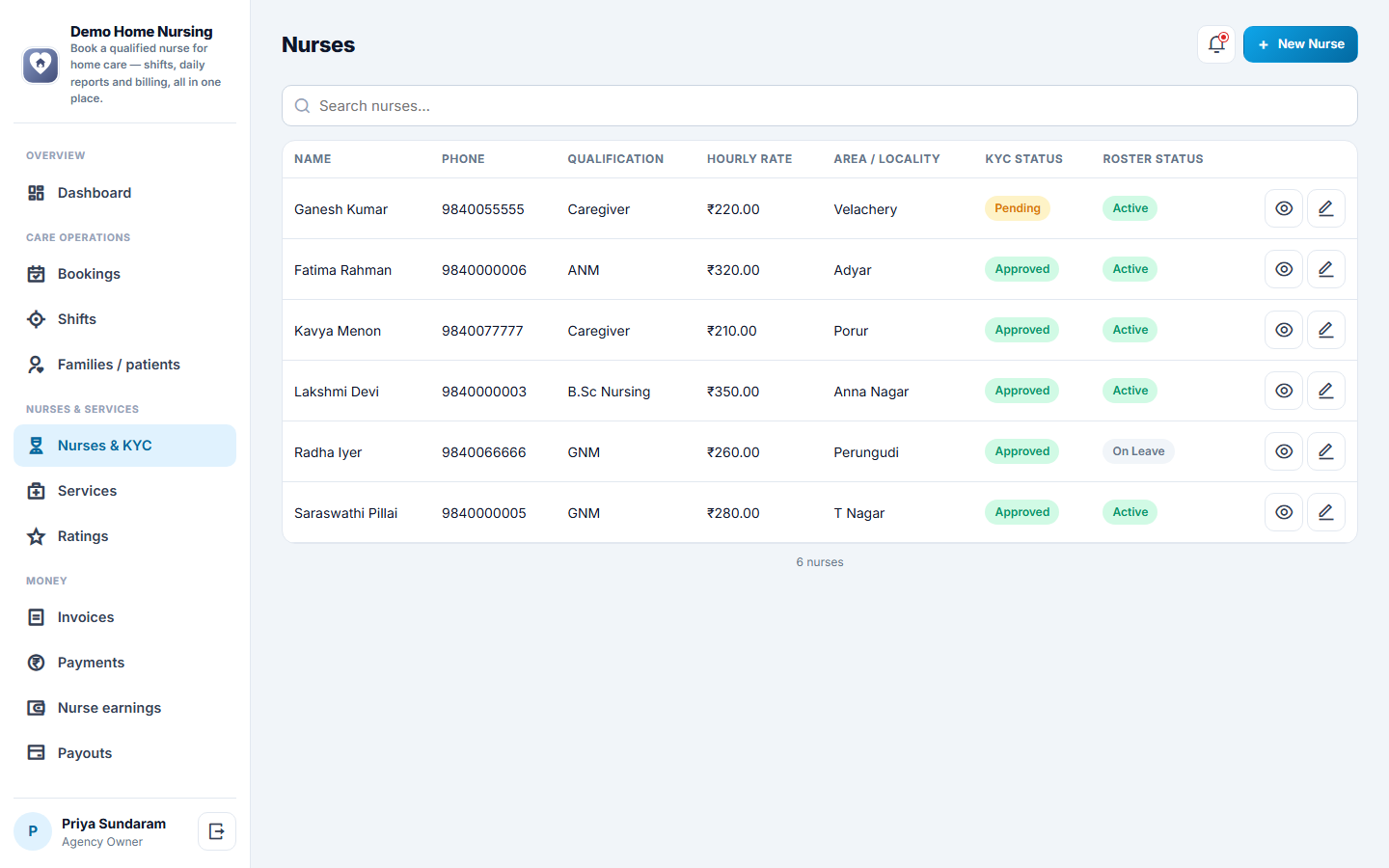Click the ₹280.00 hourly rate cell
Viewport: 1389px width, 868px height.
coord(733,513)
